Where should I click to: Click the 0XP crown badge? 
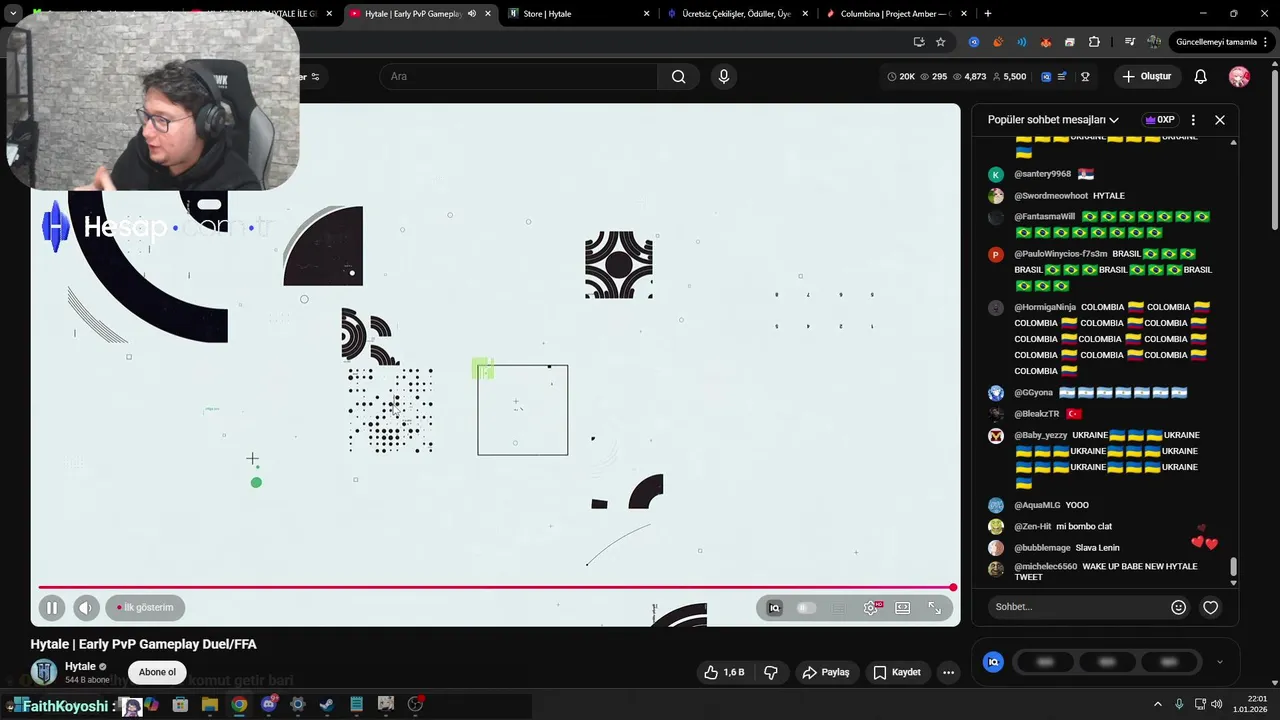1160,119
